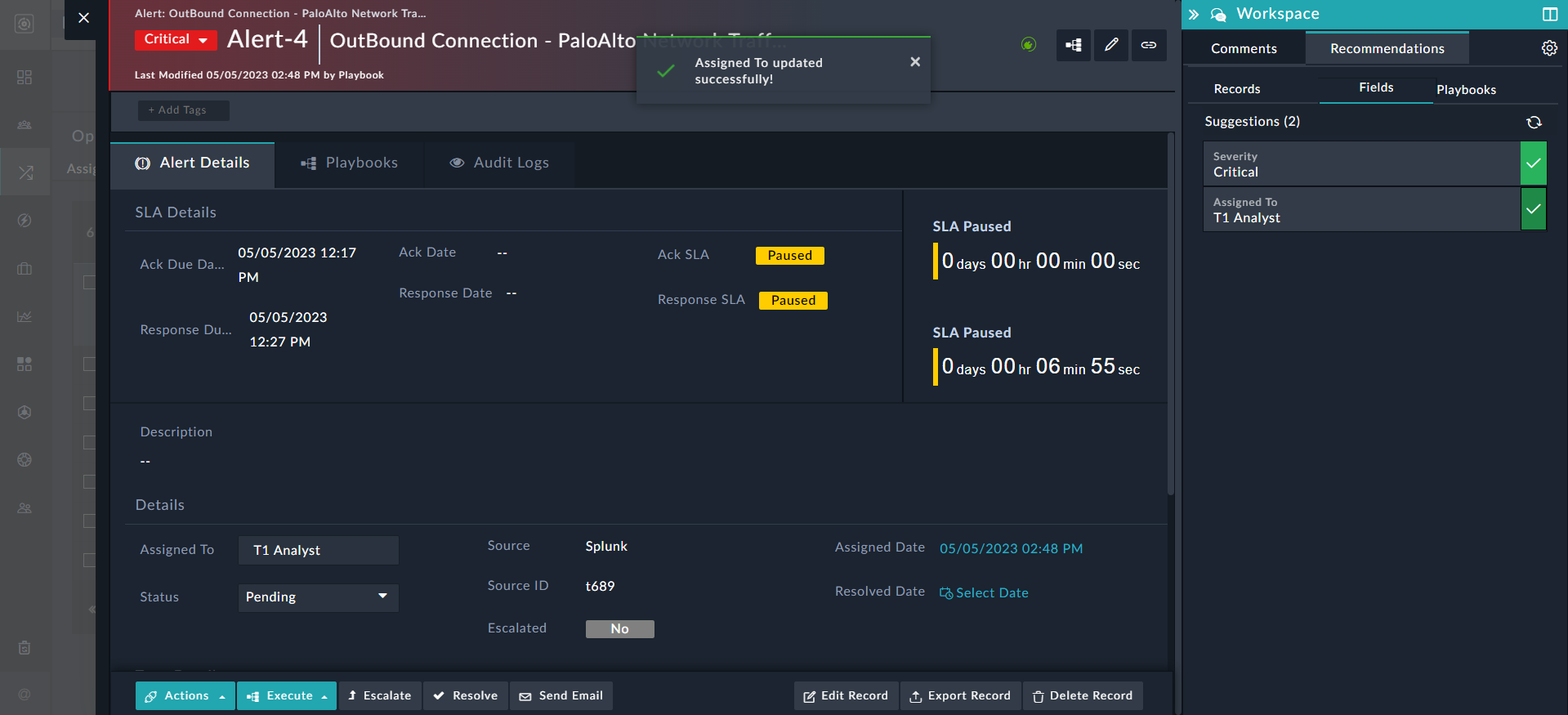Accept the Severity Critical suggestion

(x=1533, y=163)
